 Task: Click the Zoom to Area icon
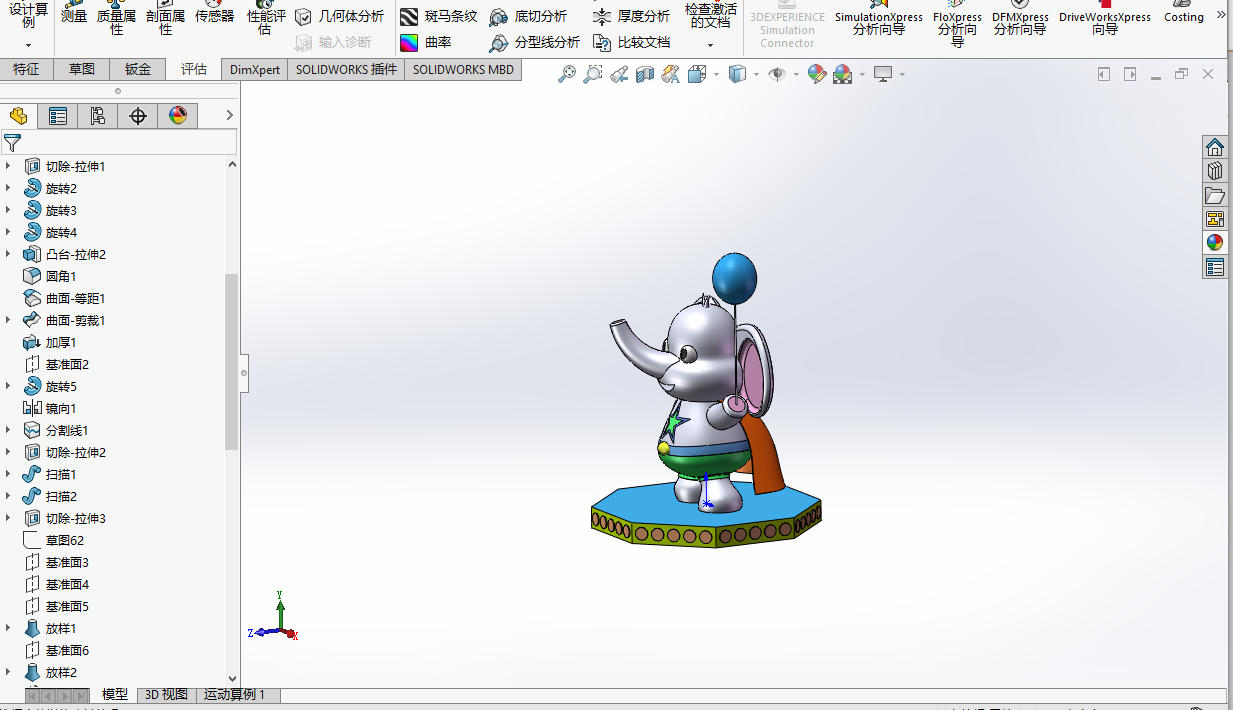pyautogui.click(x=593, y=74)
